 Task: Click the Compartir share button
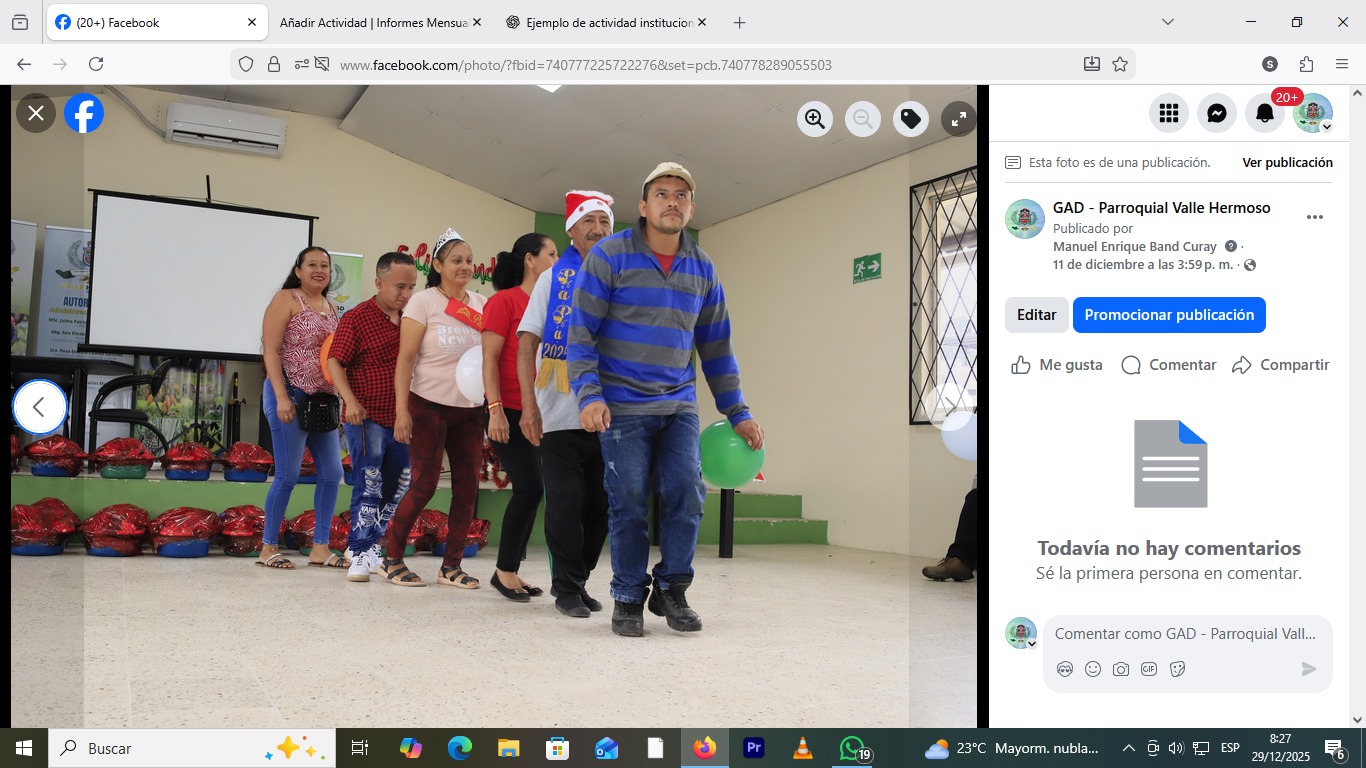[x=1281, y=365]
